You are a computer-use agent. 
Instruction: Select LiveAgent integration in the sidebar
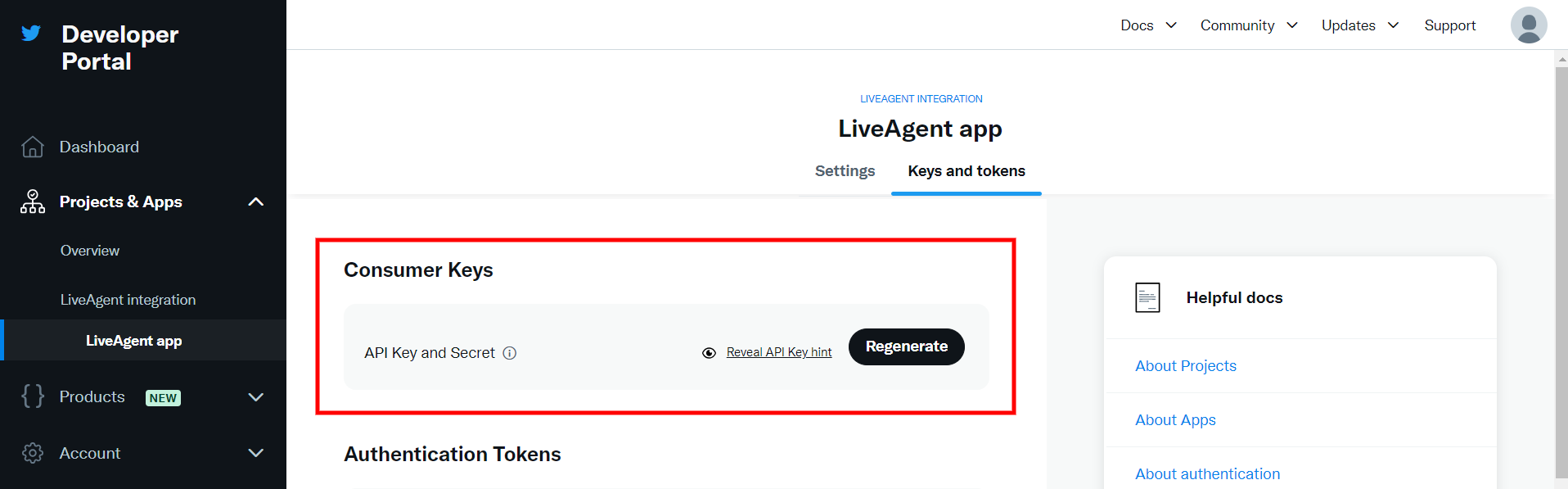128,299
